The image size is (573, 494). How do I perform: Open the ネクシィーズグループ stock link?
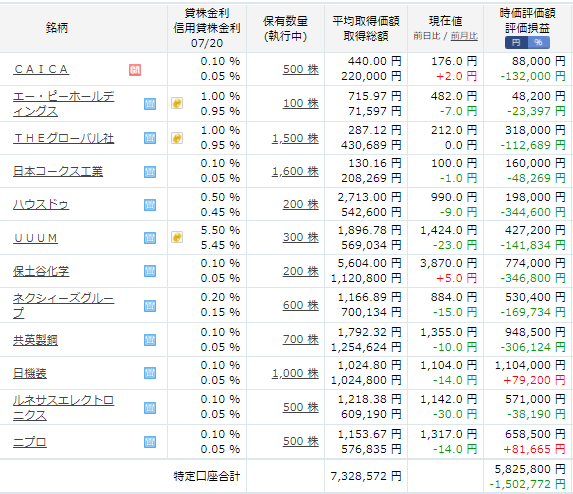63,305
